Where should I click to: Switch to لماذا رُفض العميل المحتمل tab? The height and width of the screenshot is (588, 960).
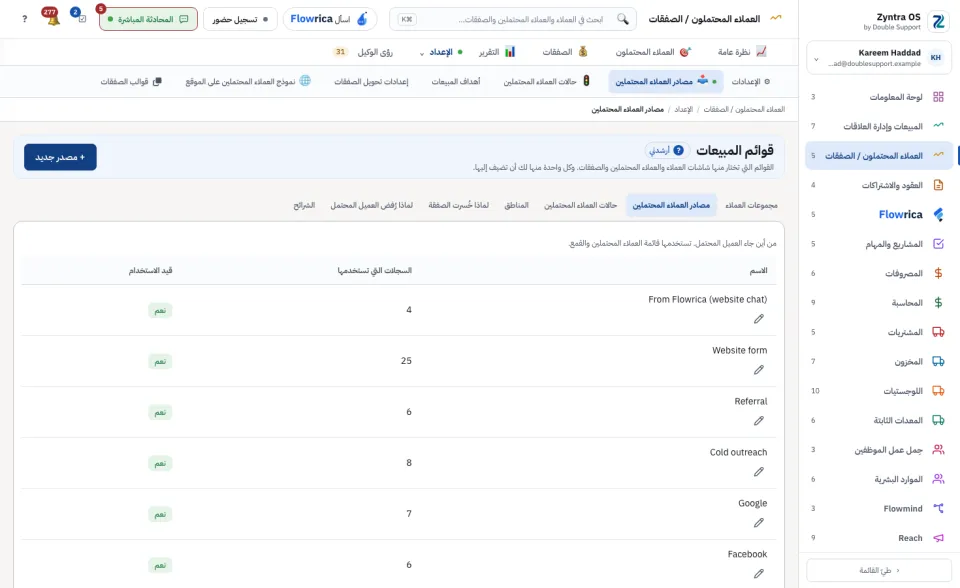[372, 205]
